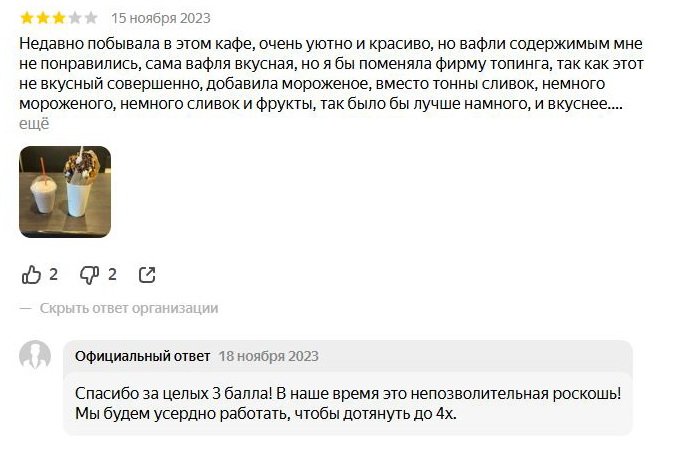This screenshot has width=690, height=463.
Task: Click the fourth gray rating star
Action: pyautogui.click(x=75, y=18)
